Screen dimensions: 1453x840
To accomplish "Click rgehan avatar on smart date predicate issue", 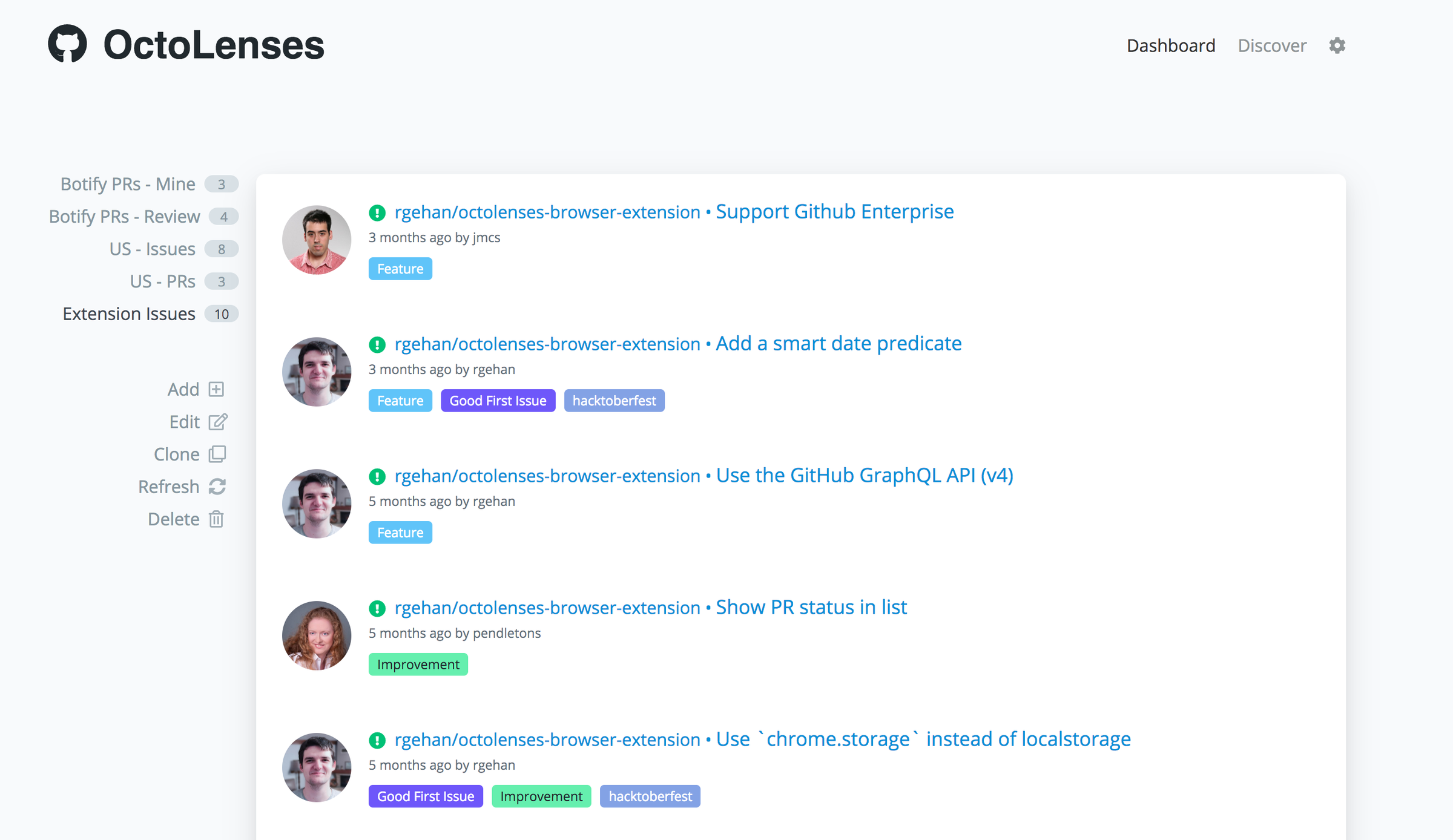I will coord(317,372).
